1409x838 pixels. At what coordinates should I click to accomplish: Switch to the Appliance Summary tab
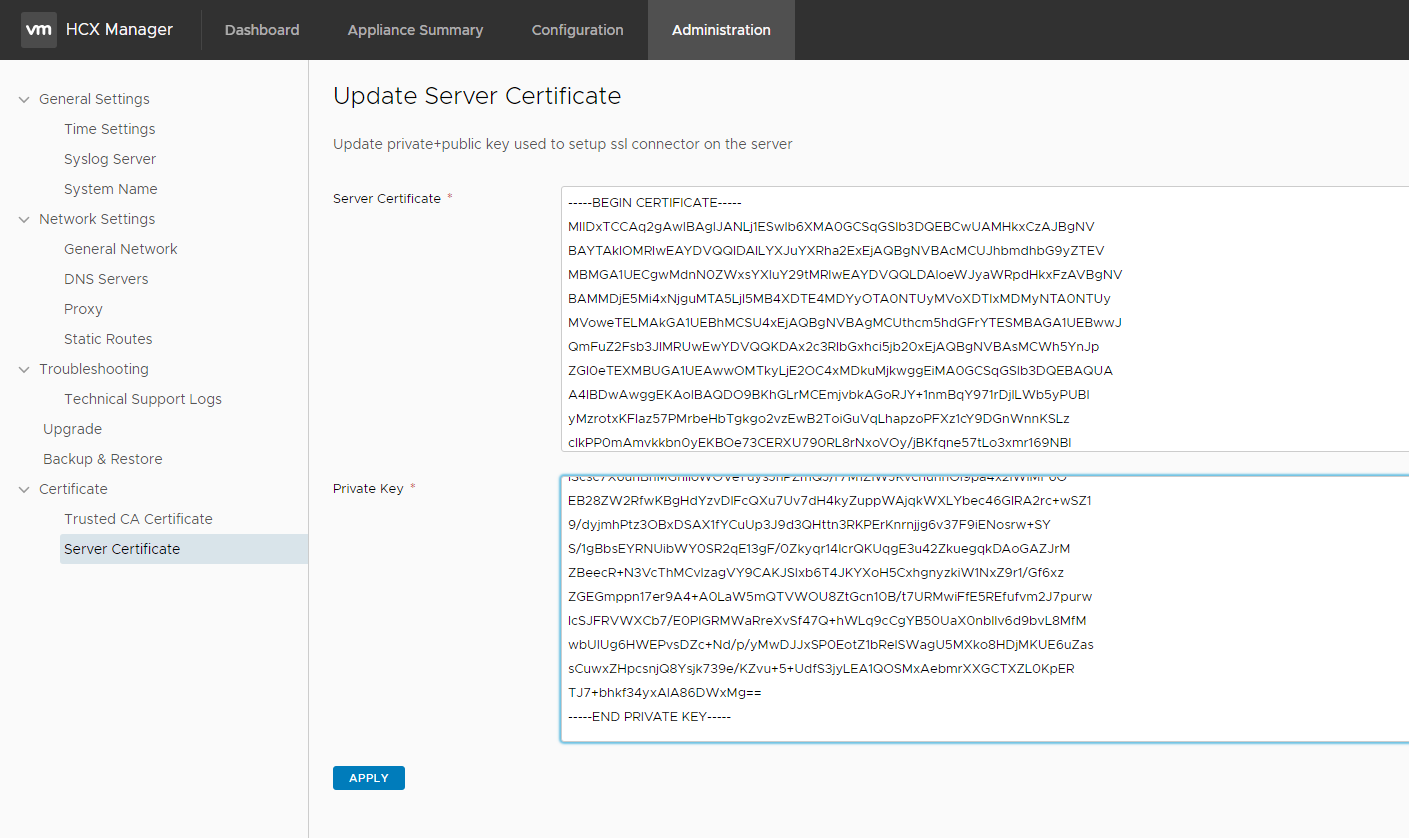(415, 30)
